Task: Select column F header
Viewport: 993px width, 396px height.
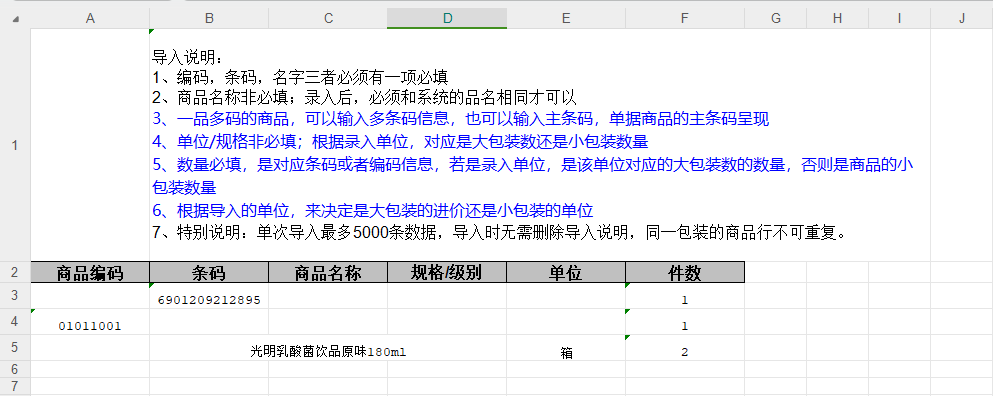Action: (x=685, y=18)
